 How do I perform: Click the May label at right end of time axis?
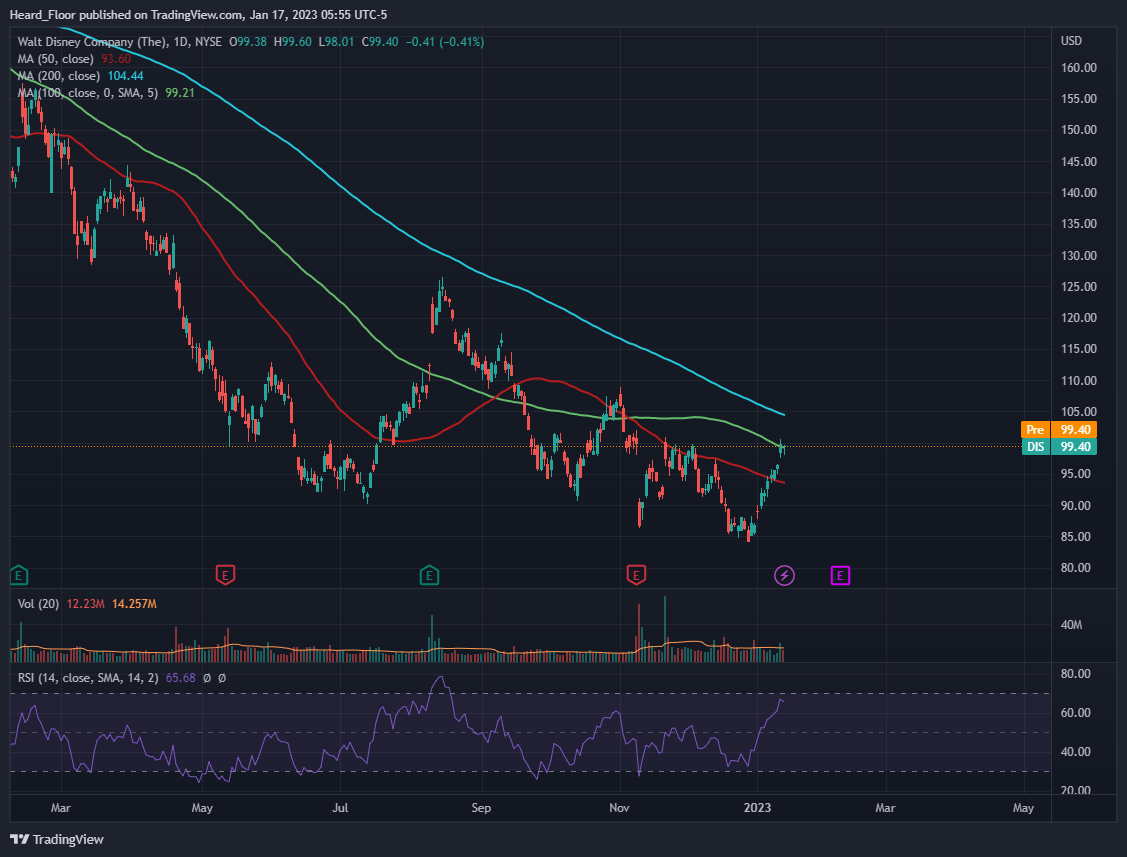1024,808
